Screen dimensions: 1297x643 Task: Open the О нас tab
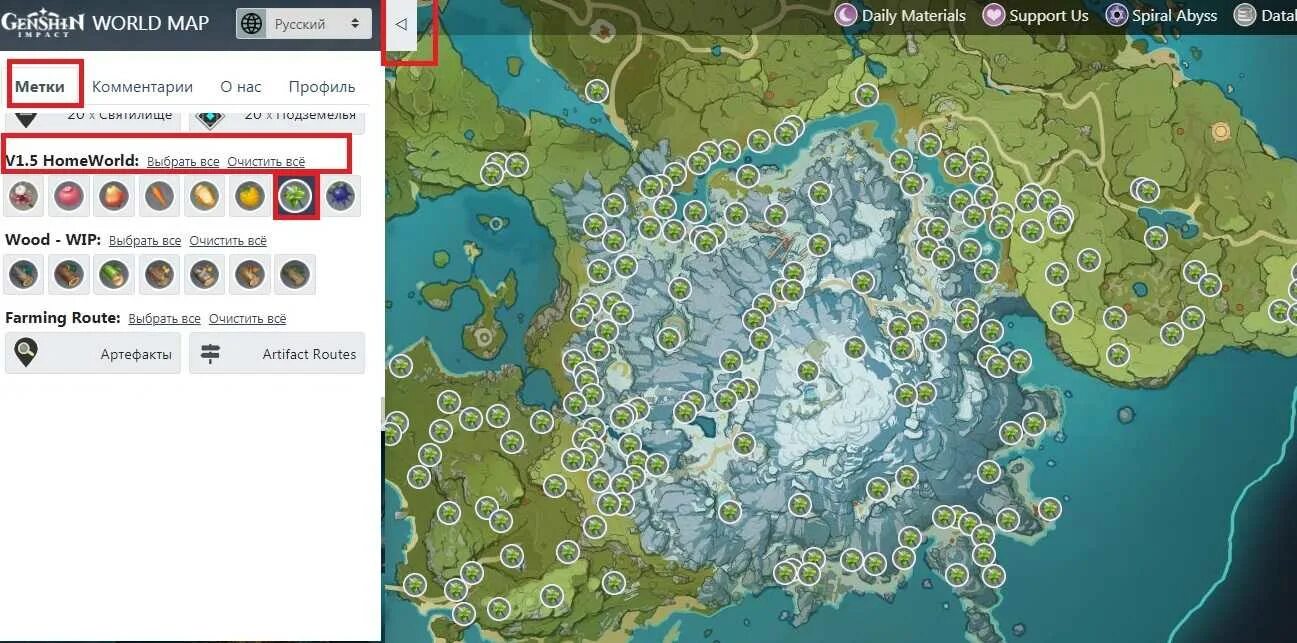pos(240,86)
